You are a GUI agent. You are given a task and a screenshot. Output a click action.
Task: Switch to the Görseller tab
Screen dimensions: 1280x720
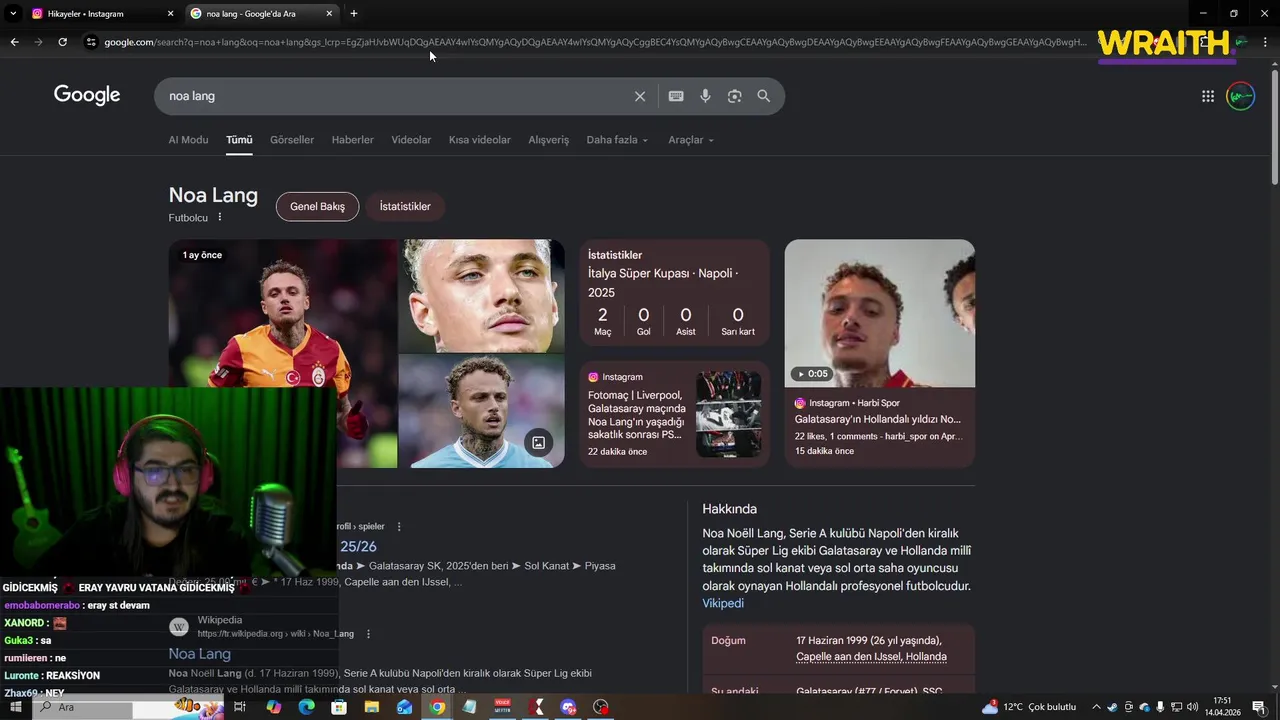(292, 140)
